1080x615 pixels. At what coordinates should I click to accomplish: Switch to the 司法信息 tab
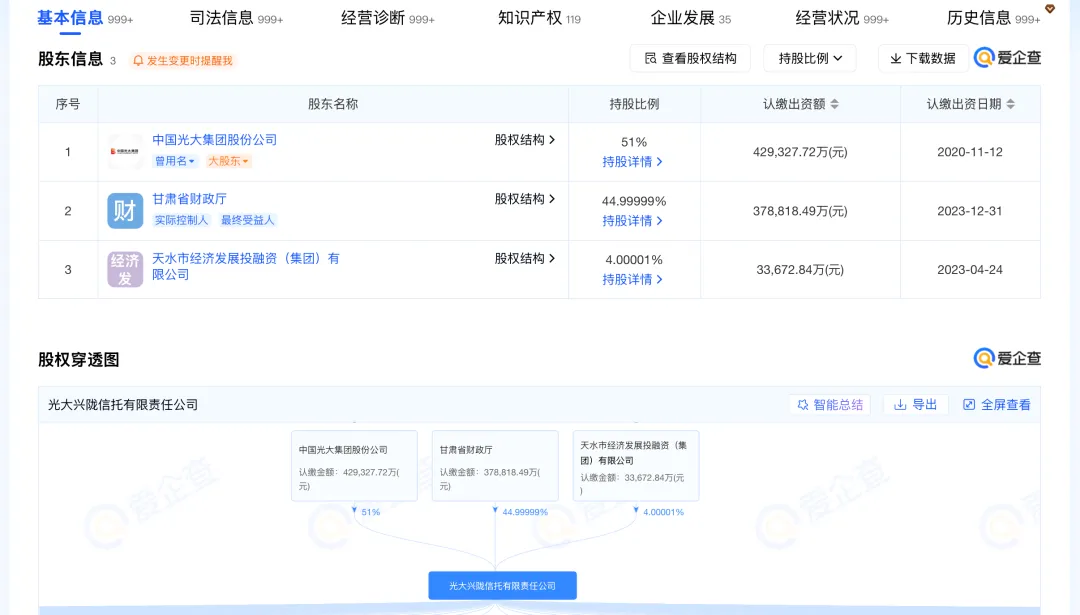236,19
